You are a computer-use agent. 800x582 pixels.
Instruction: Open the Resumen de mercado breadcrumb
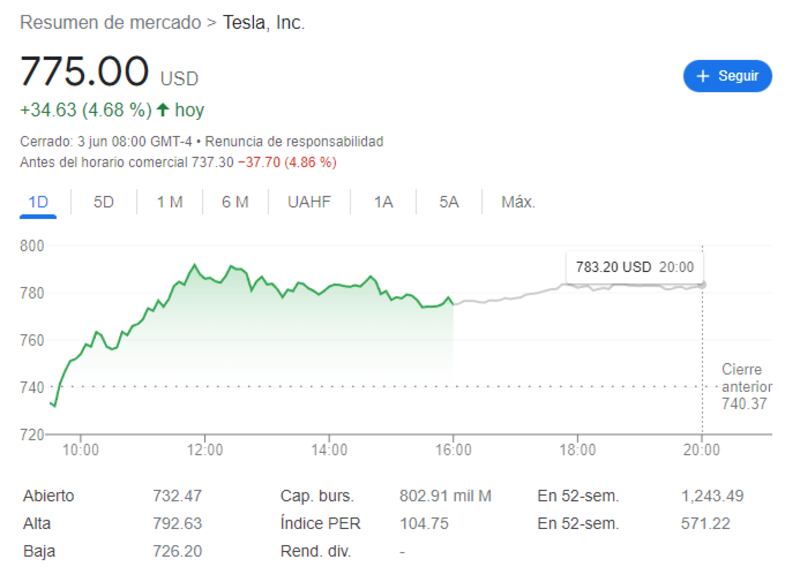click(x=110, y=22)
